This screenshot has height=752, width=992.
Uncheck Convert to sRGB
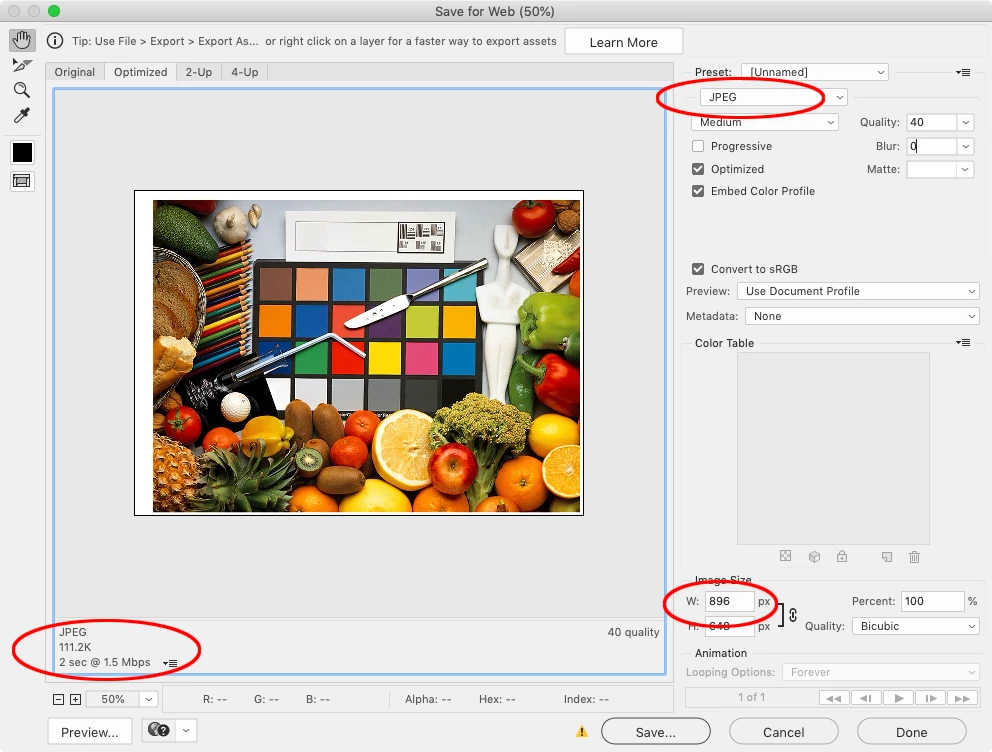[698, 269]
